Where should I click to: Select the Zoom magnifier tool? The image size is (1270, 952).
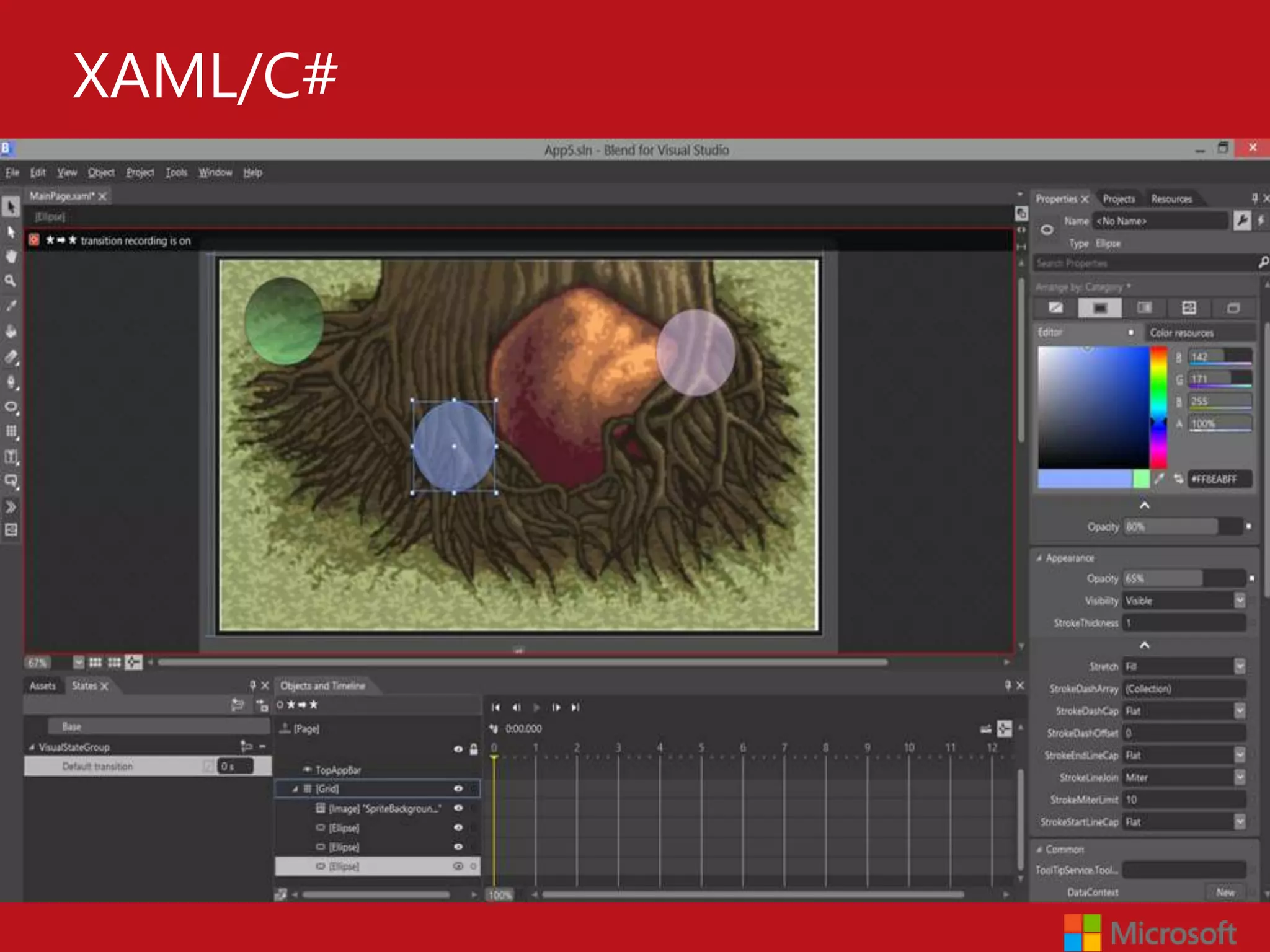11,281
